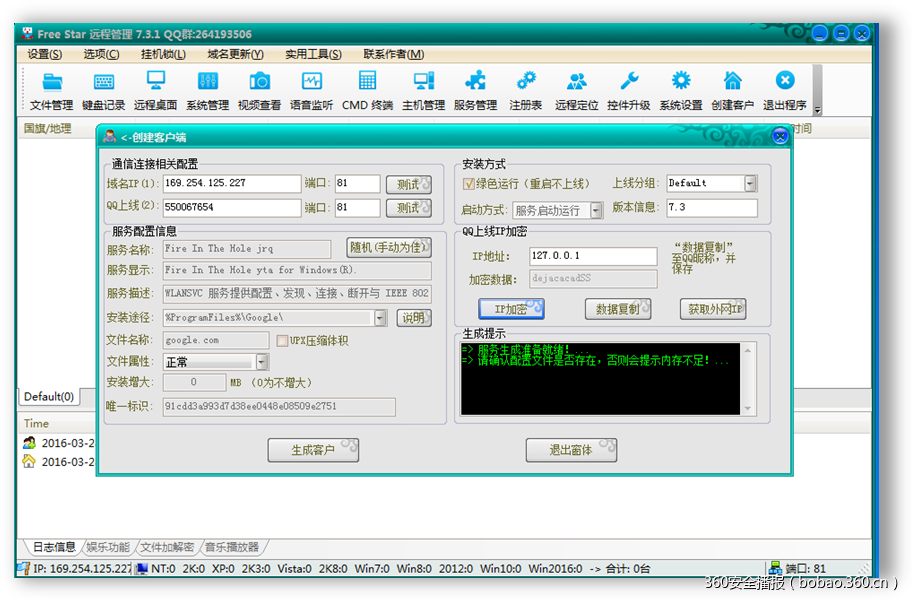Viewport: 913px width, 601px height.
Task: Activate 语音监听 audio monitoring
Action: [311, 89]
